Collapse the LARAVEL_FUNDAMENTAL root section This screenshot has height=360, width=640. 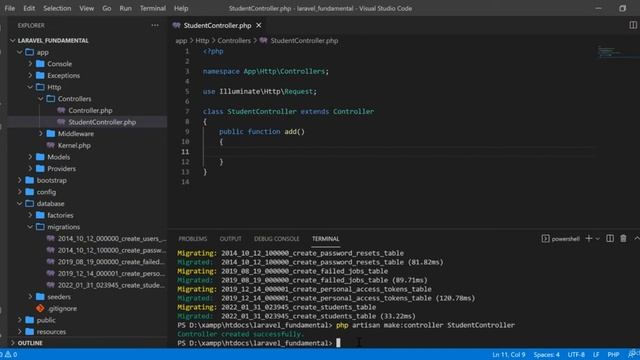coord(13,40)
